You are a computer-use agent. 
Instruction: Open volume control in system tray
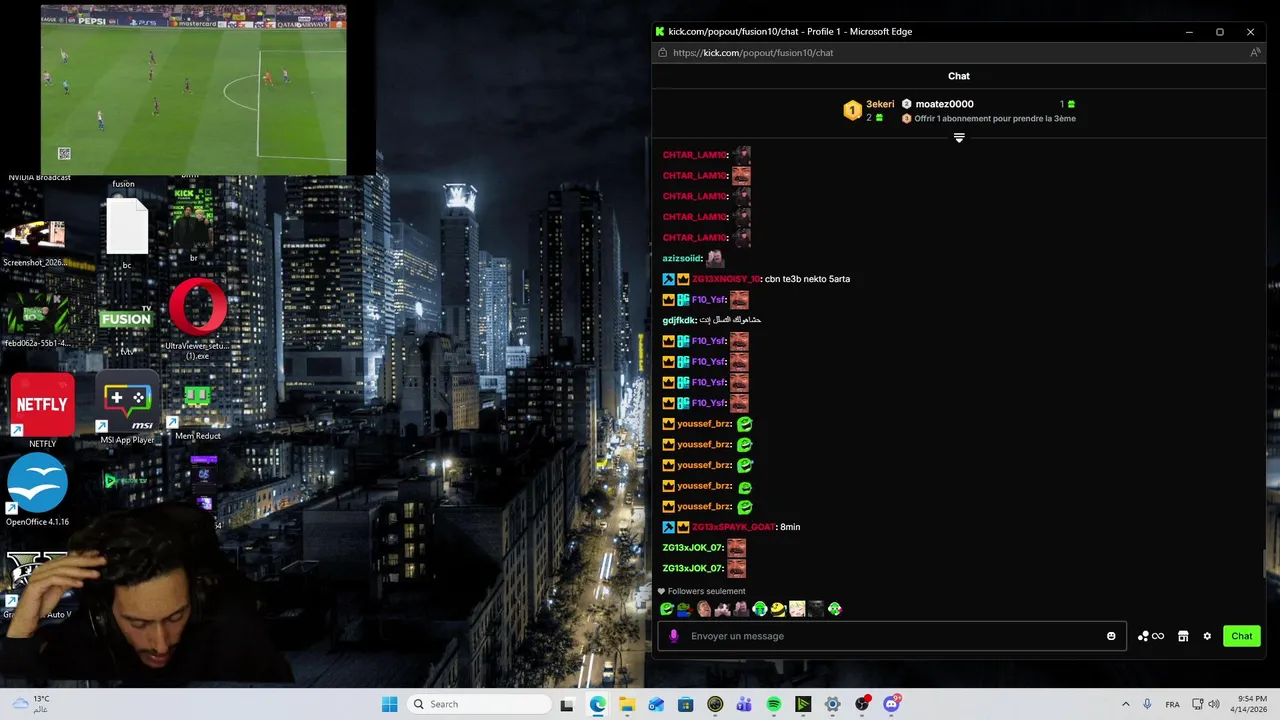tap(1214, 704)
